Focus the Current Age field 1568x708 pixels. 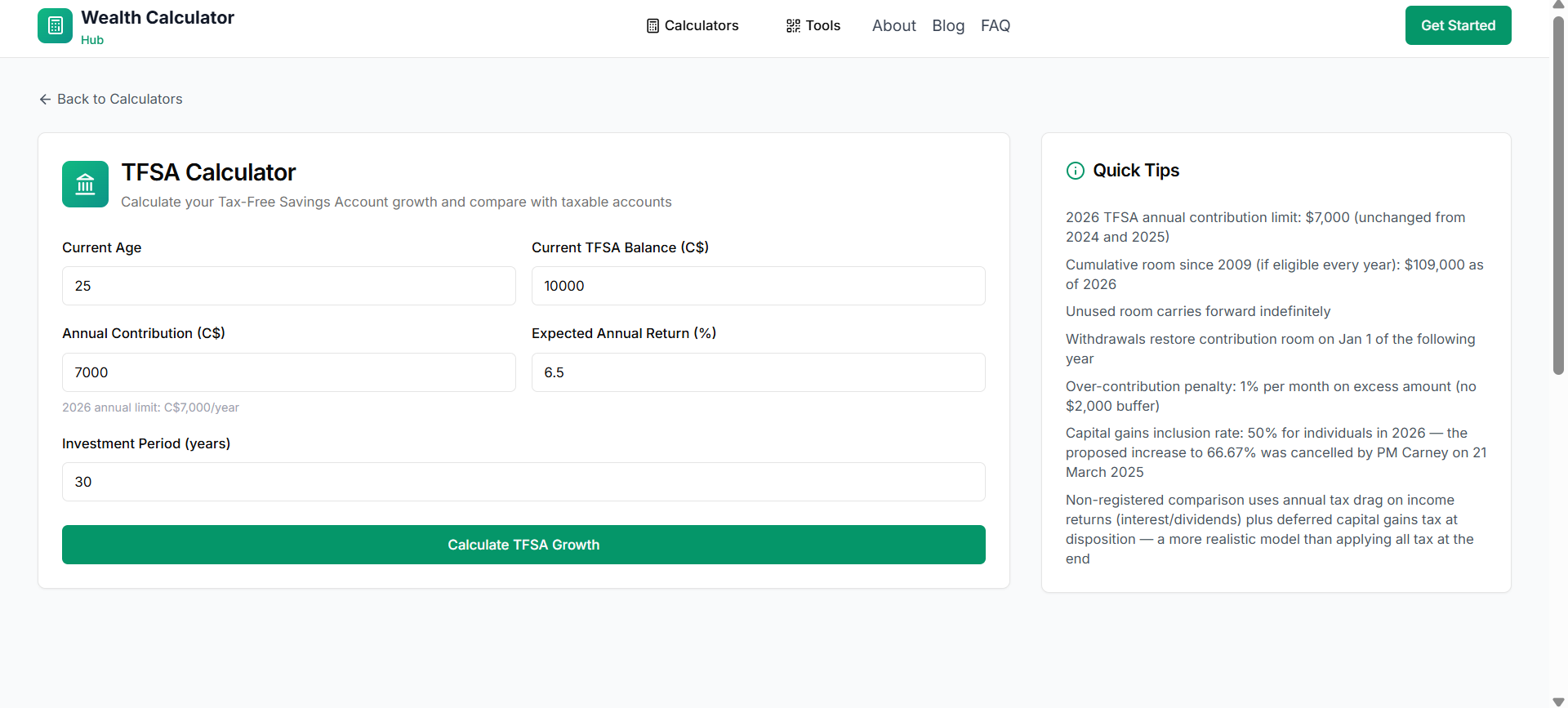[289, 286]
